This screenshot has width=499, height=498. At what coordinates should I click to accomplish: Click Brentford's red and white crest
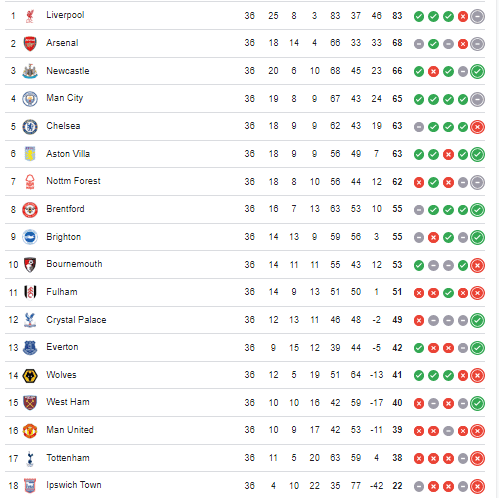(x=30, y=209)
